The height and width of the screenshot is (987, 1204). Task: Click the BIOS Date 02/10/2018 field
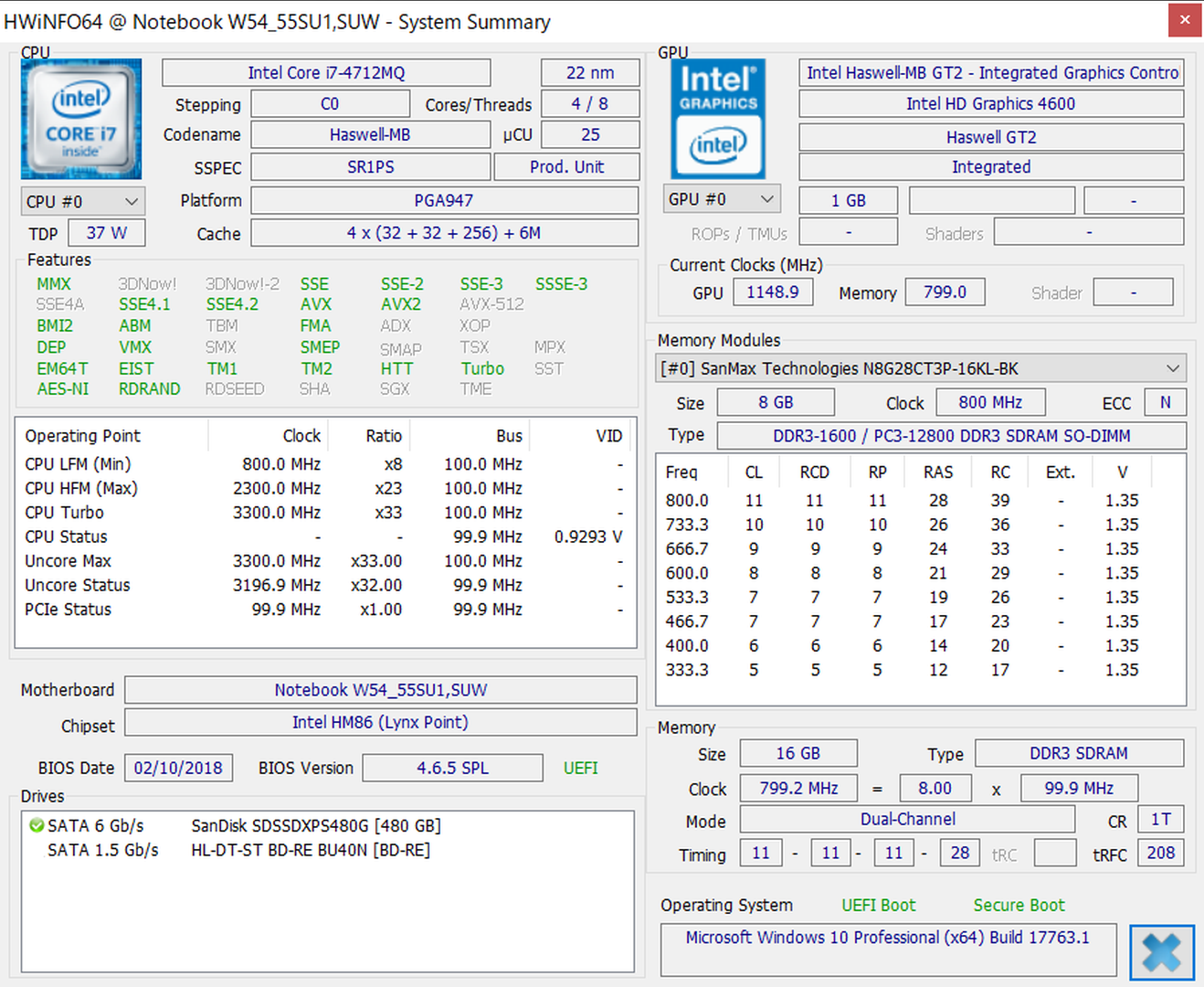(178, 768)
